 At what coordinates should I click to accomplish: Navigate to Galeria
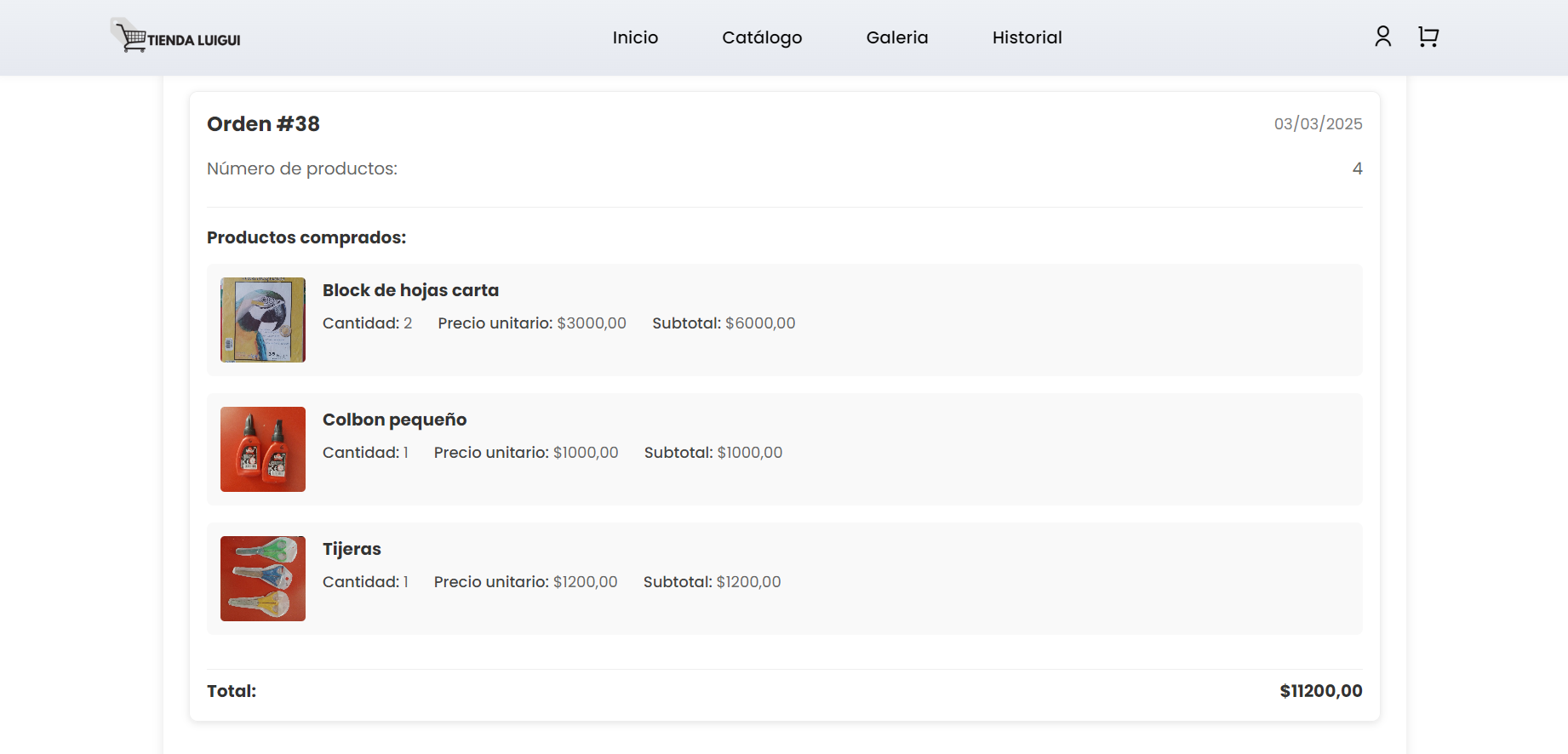896,37
